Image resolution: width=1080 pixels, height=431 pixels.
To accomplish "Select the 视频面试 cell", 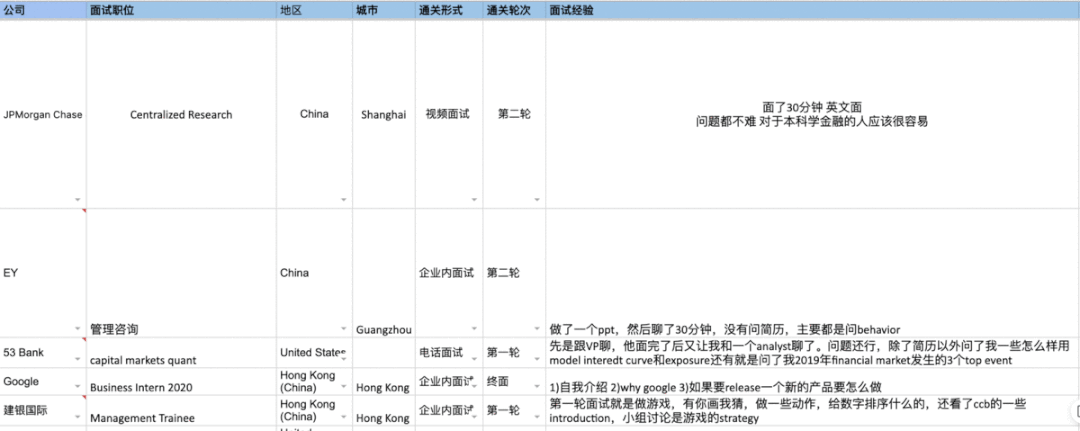I will [448, 114].
